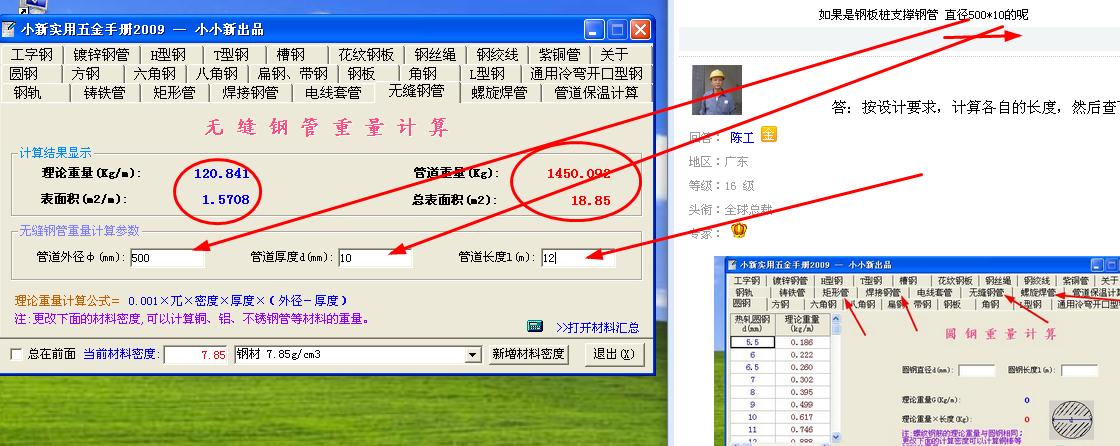Go to the 紫铜管 tab in the large window
This screenshot has width=1120, height=446.
pyautogui.click(x=559, y=55)
